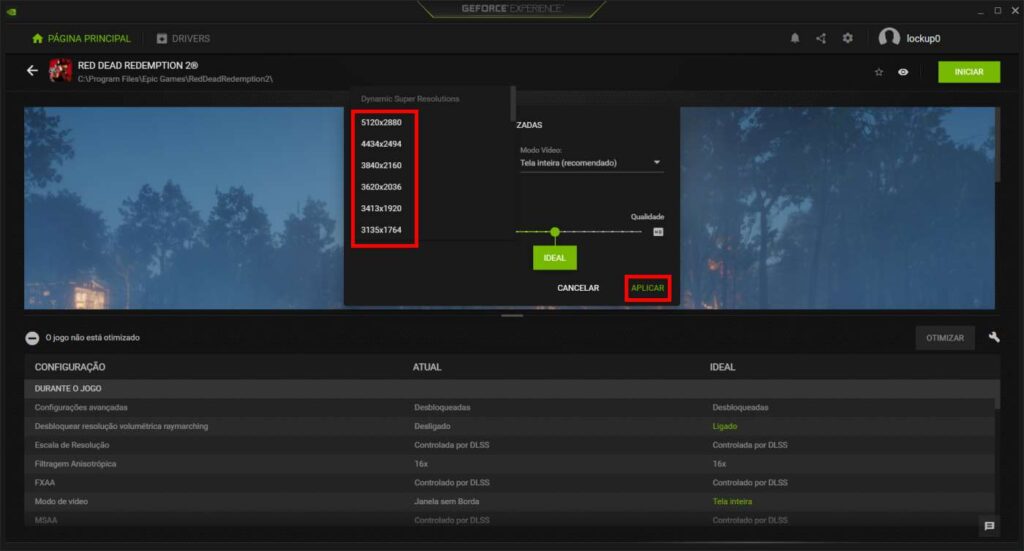The image size is (1024, 551).
Task: Mark the game as favorite with star icon
Action: point(879,72)
